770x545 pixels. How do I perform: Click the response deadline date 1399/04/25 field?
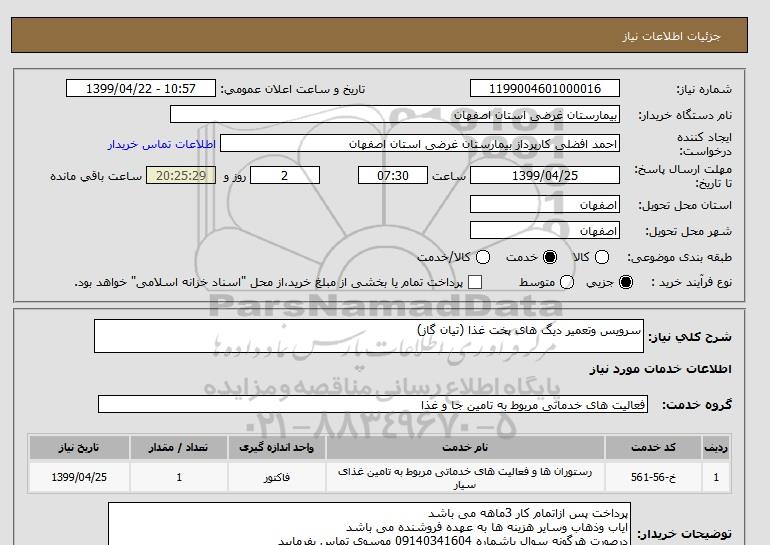[x=545, y=175]
